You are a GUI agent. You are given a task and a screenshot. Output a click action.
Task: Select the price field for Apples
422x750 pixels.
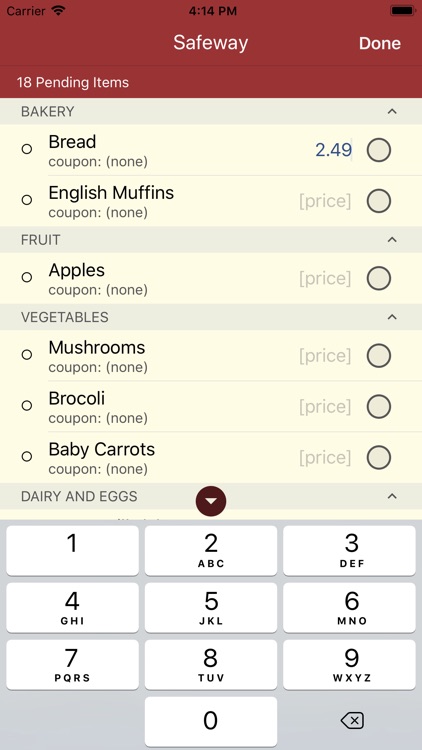(325, 278)
